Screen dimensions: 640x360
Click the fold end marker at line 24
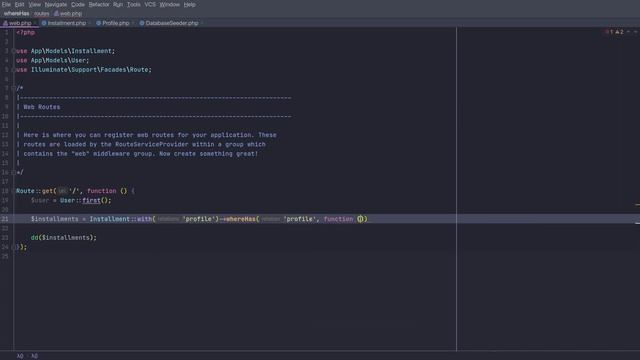click(x=13, y=247)
